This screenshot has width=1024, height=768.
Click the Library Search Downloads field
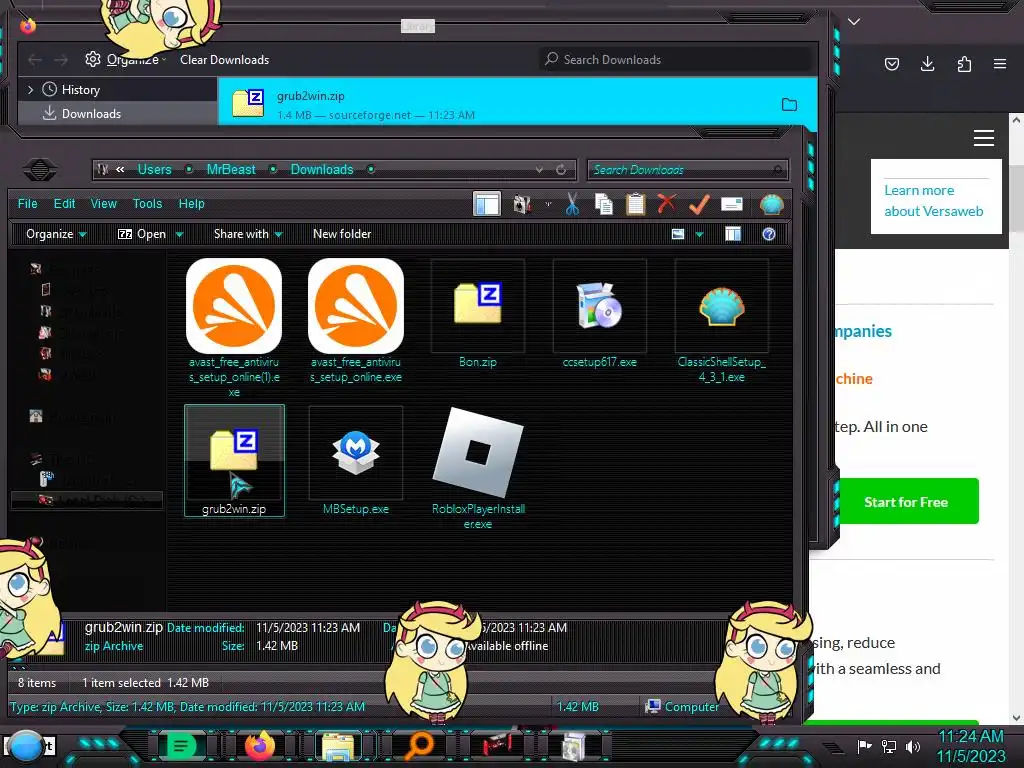[676, 59]
